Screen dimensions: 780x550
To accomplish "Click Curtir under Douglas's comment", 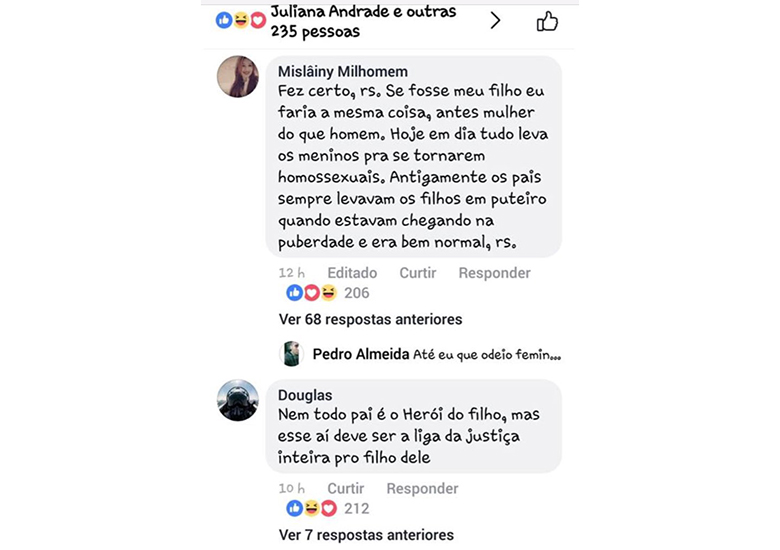I will click(346, 488).
